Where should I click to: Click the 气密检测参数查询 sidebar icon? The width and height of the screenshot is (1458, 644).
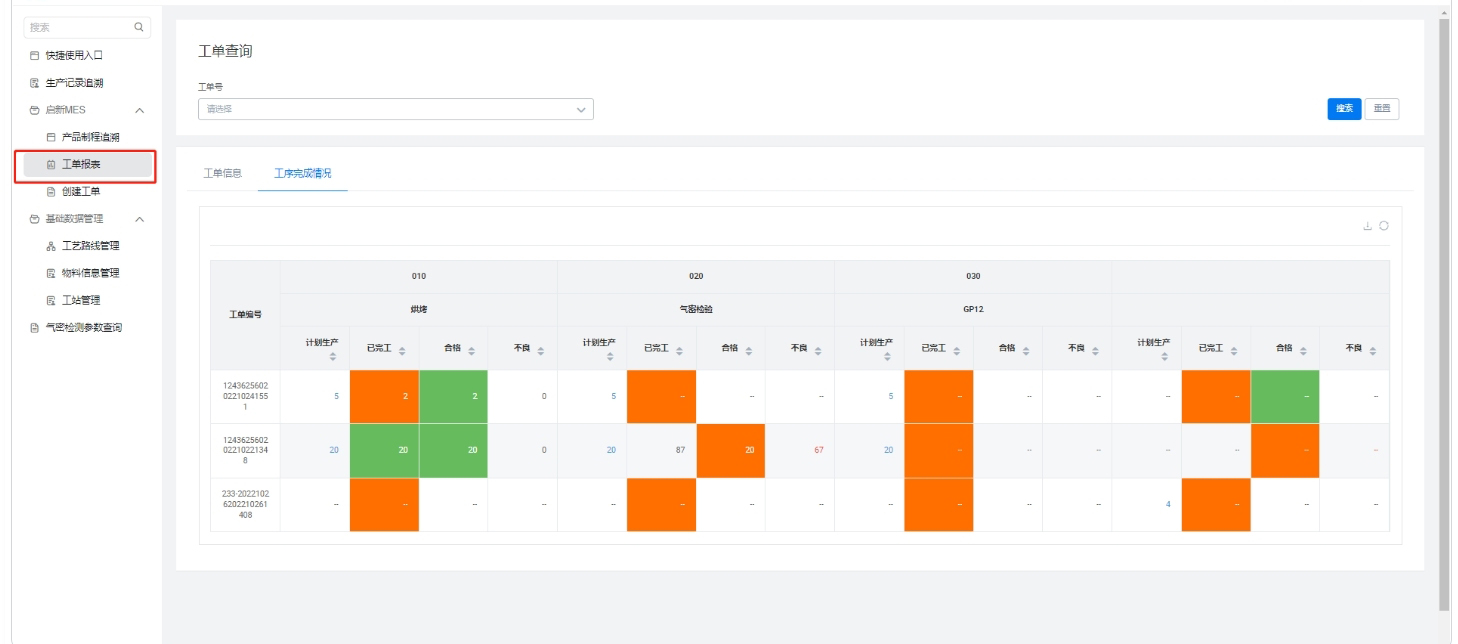pos(35,327)
